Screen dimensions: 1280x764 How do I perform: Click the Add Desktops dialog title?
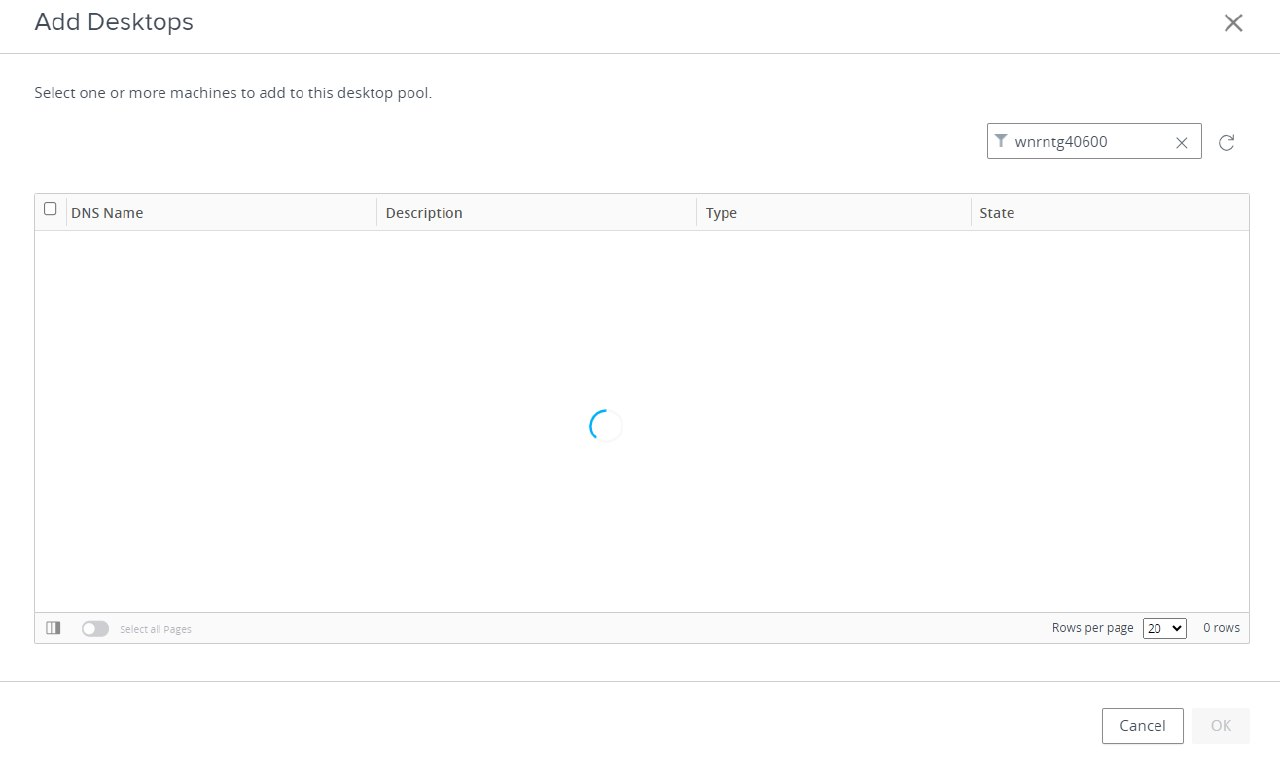[x=114, y=22]
